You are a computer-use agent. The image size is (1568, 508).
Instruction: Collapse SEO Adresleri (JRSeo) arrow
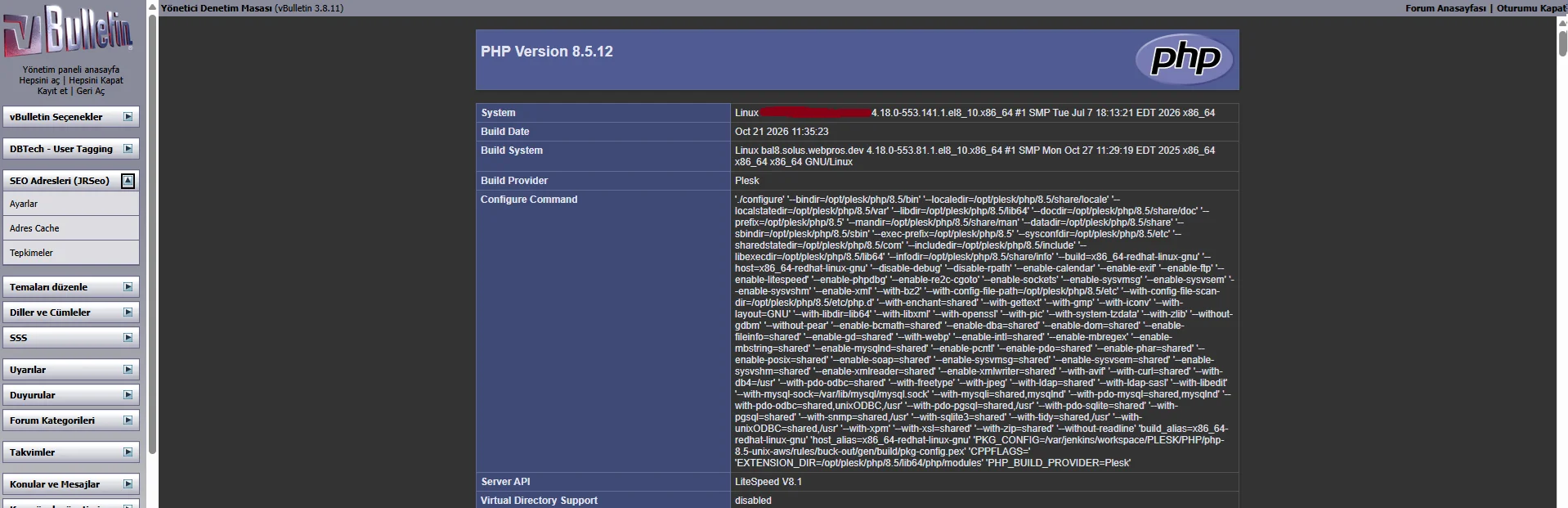click(x=128, y=181)
